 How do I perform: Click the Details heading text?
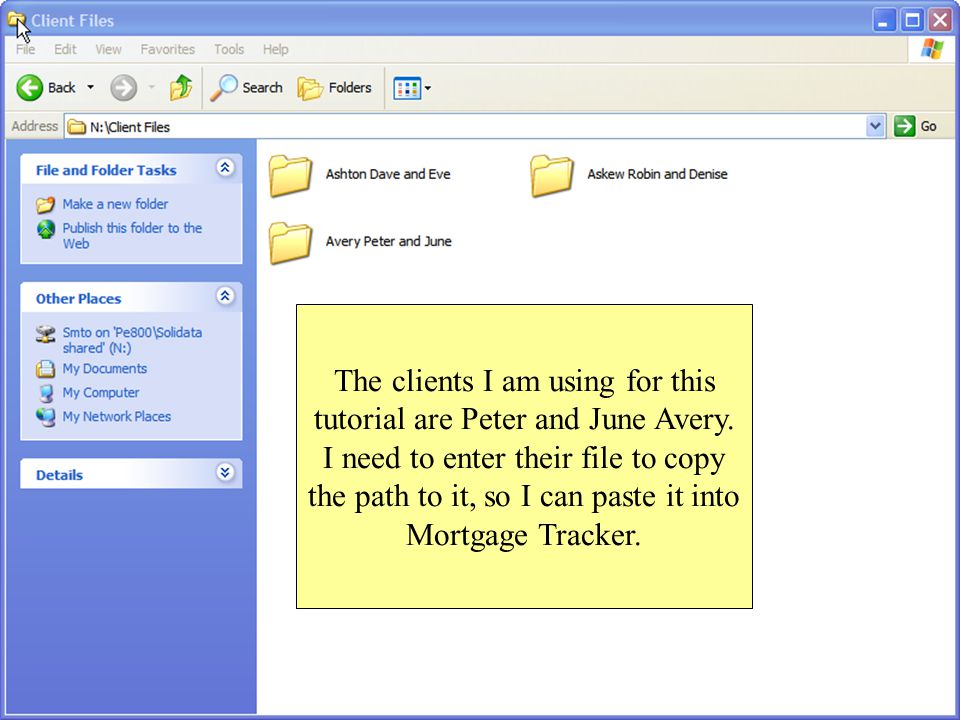pyautogui.click(x=59, y=475)
